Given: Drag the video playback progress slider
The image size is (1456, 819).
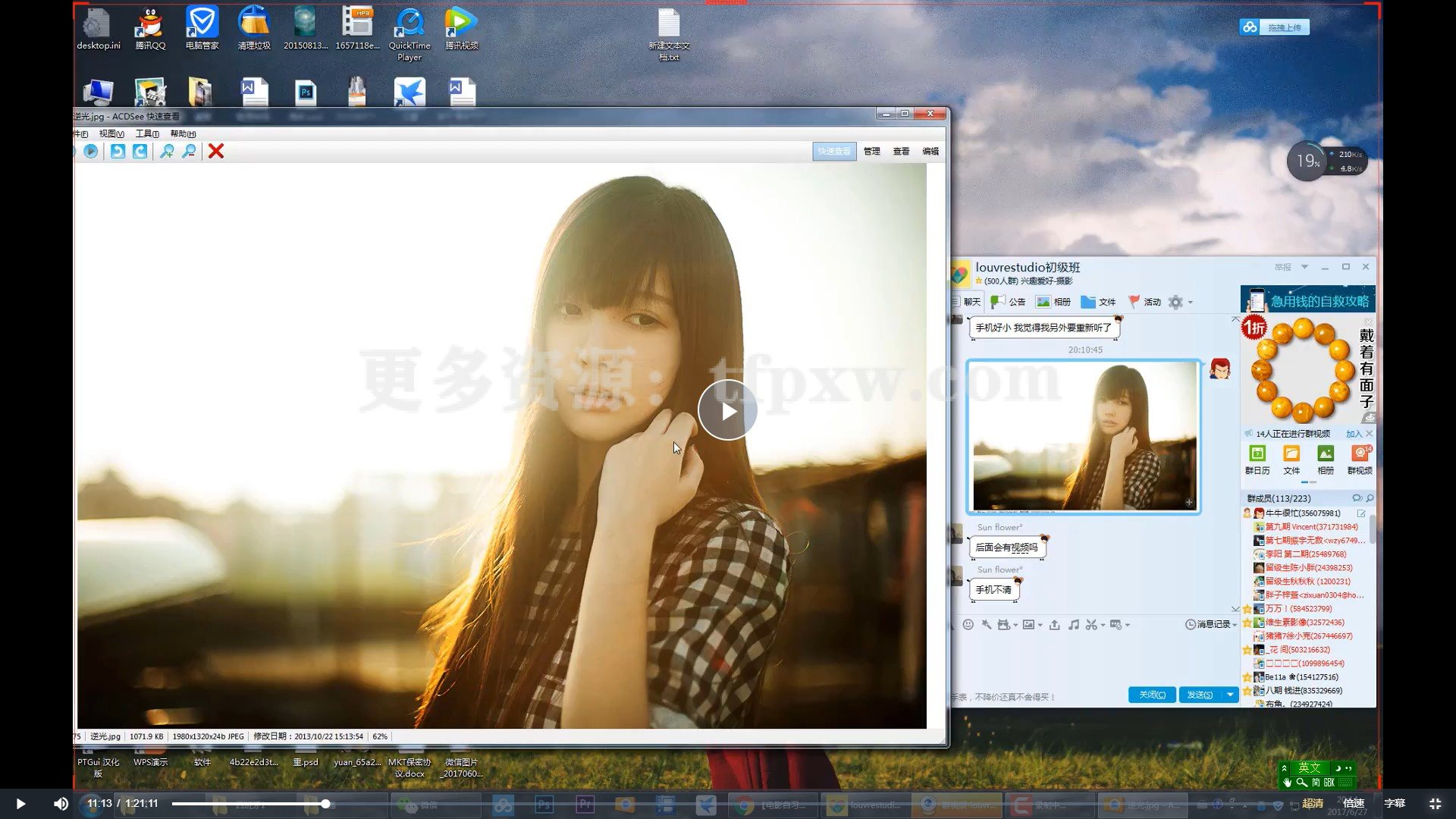Looking at the screenshot, I should tap(326, 803).
